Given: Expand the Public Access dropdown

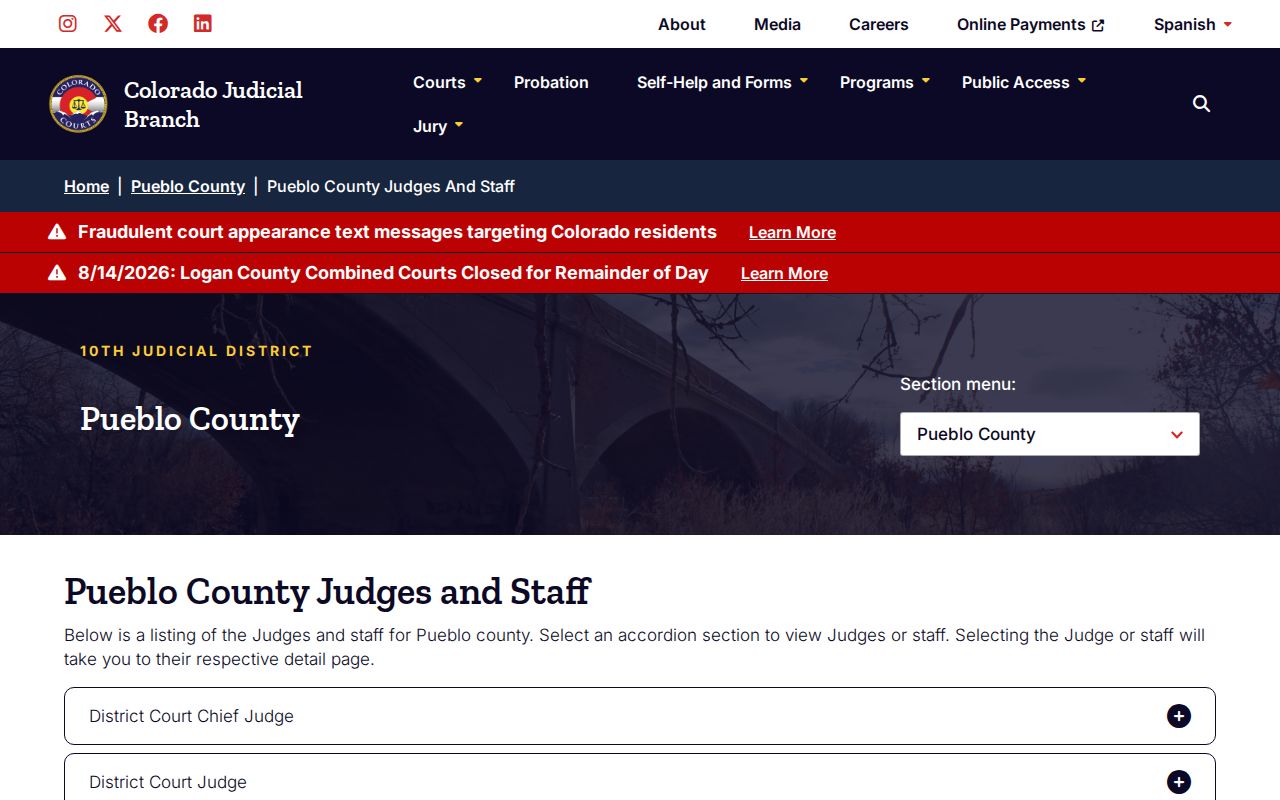Looking at the screenshot, I should click(1082, 81).
